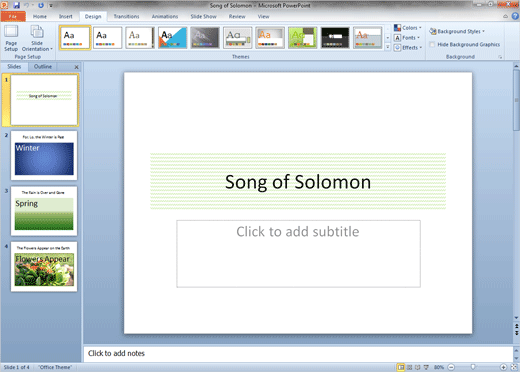The height and width of the screenshot is (372, 520).
Task: Expand the Themes gallery More arrow
Action: 388,48
